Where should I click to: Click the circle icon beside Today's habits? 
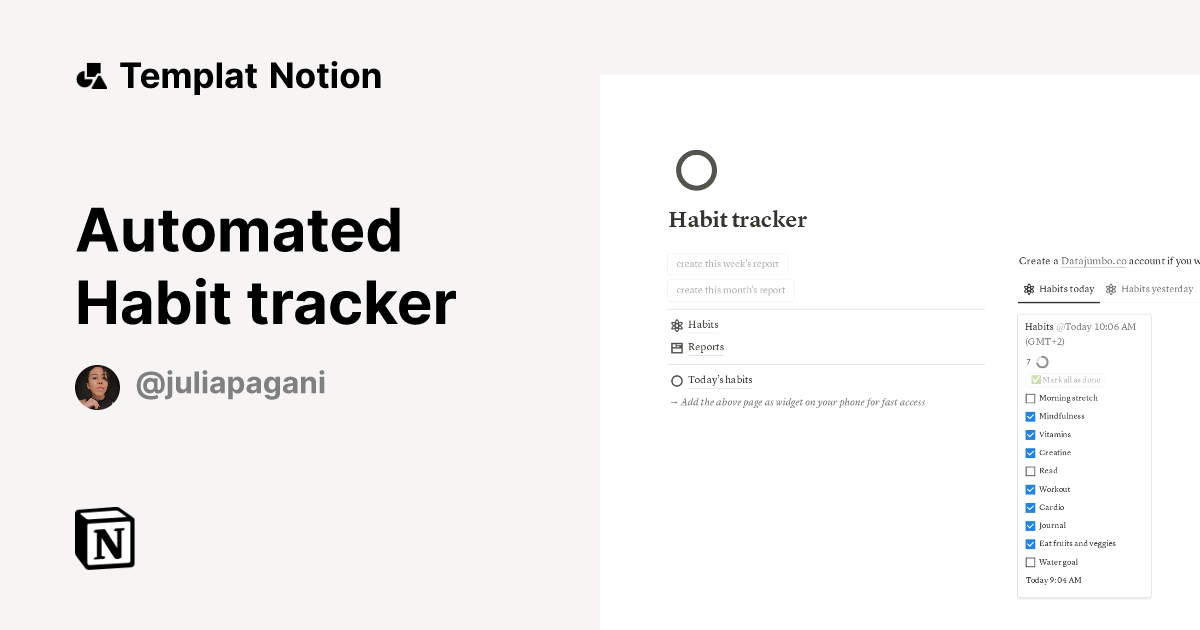(676, 380)
